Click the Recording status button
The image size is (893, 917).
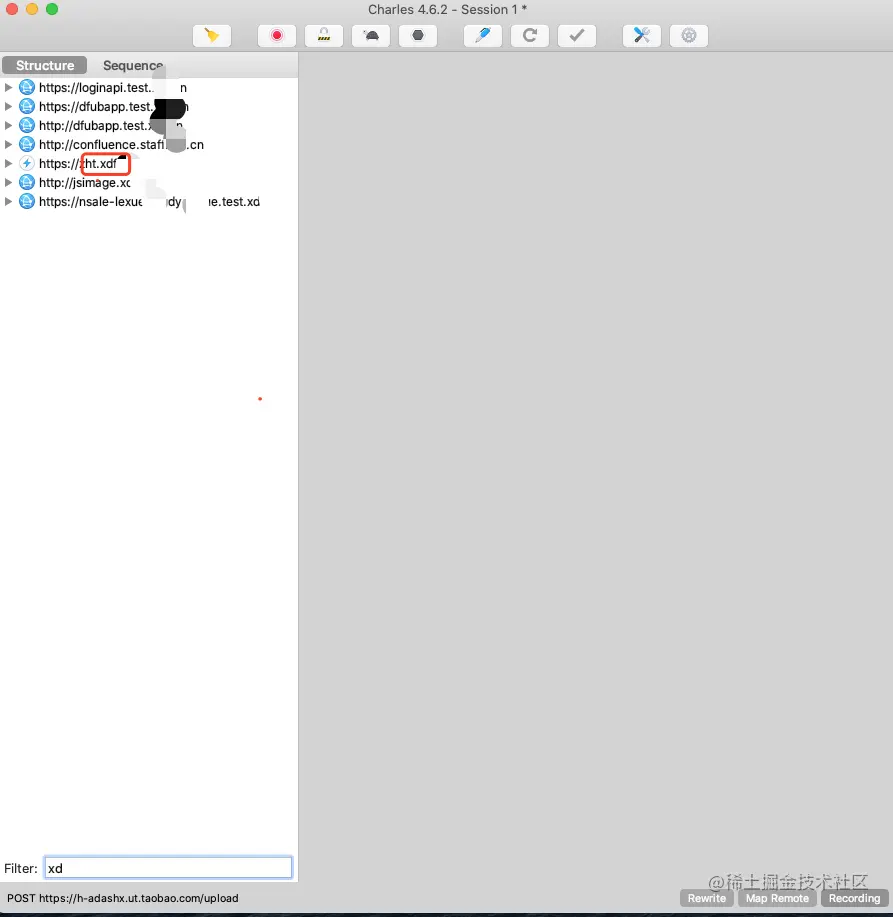pyautogui.click(x=854, y=898)
